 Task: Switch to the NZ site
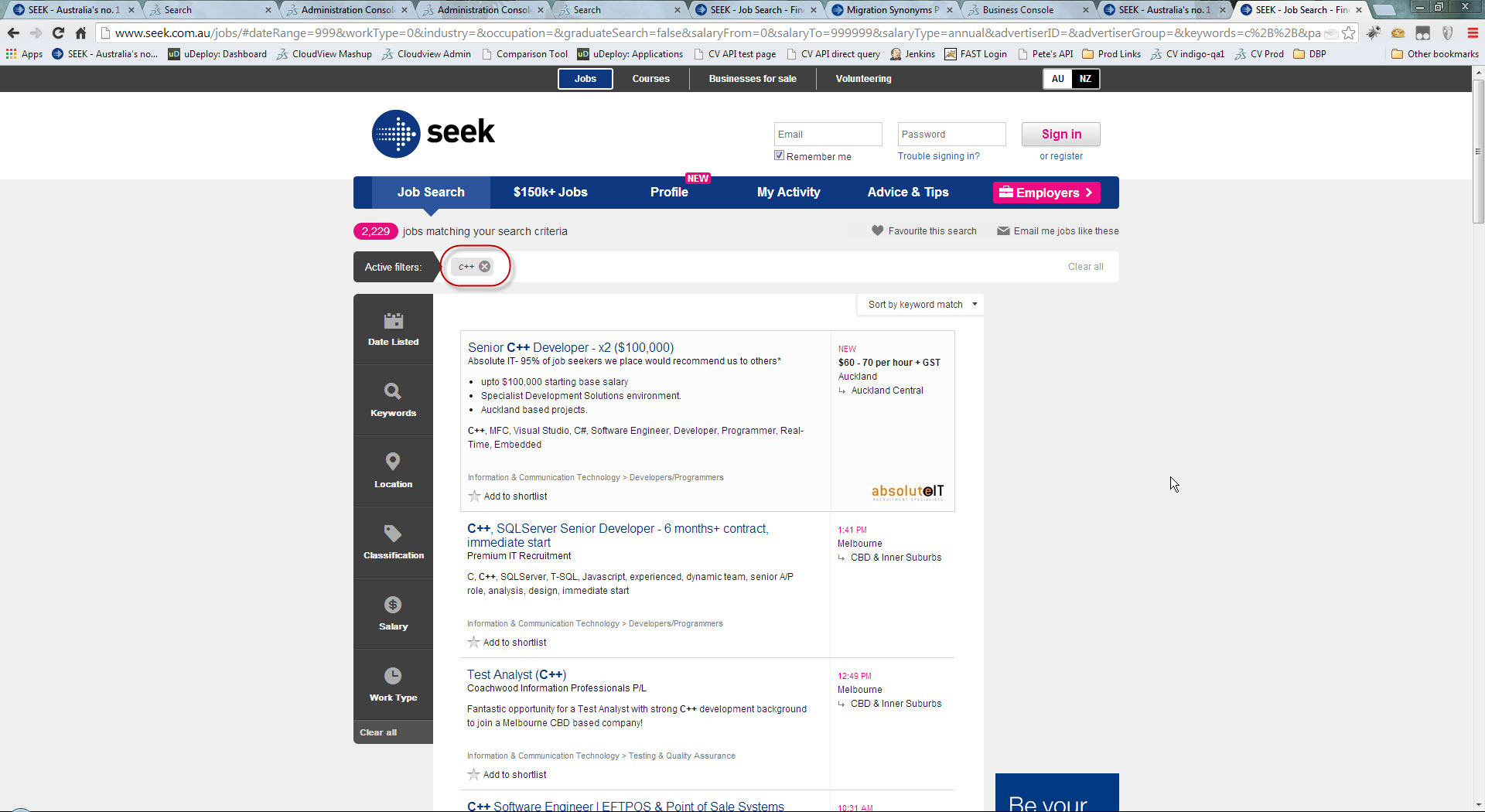pyautogui.click(x=1085, y=79)
